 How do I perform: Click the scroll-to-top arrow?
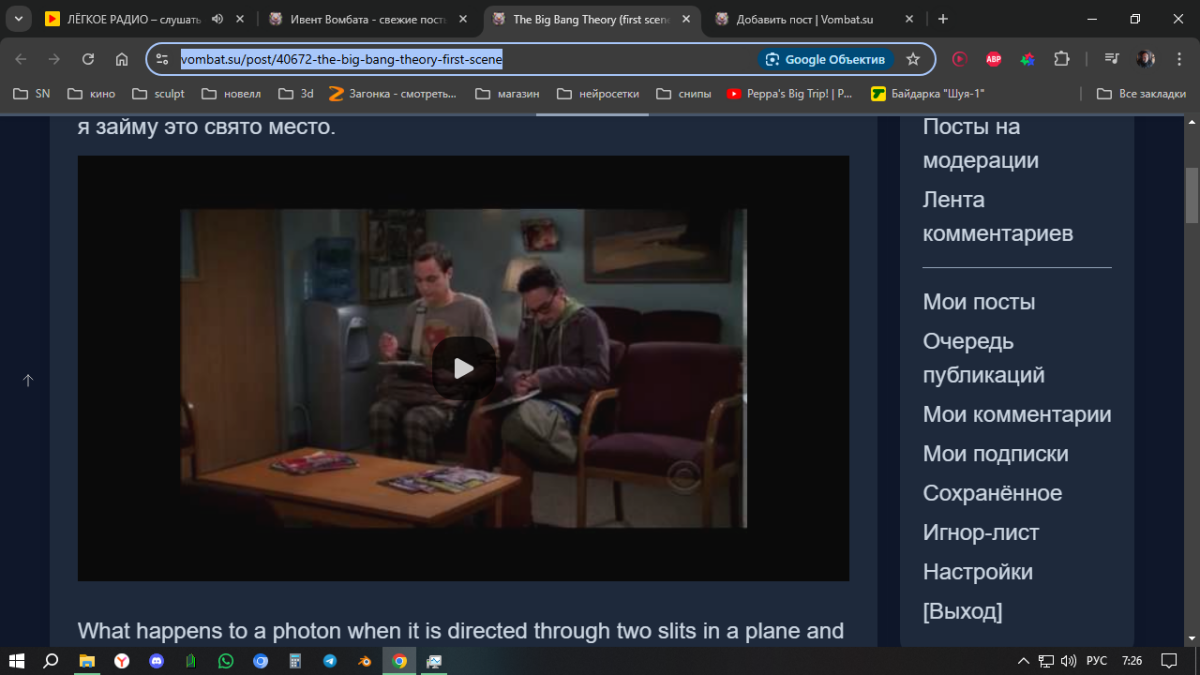[x=28, y=380]
